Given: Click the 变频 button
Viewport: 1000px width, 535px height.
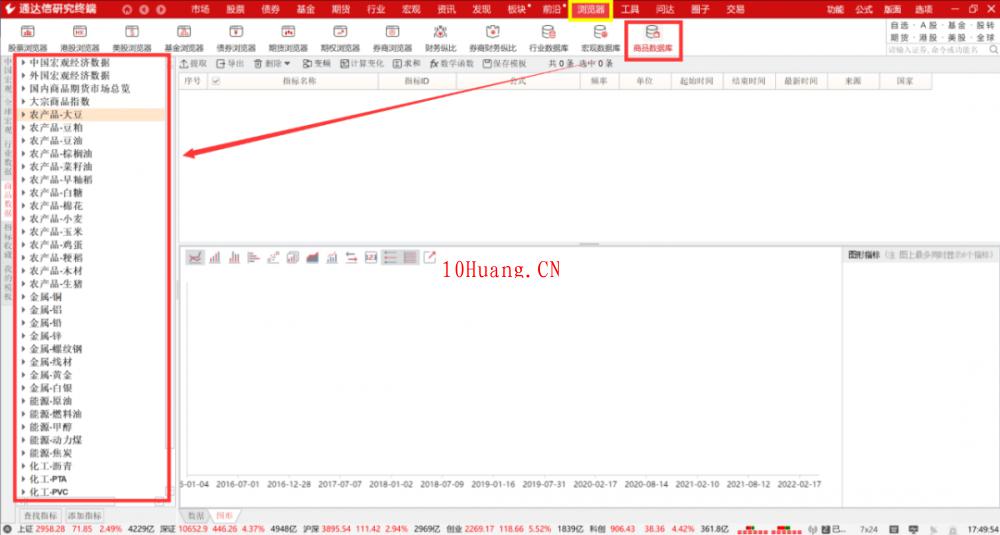Looking at the screenshot, I should (x=317, y=64).
